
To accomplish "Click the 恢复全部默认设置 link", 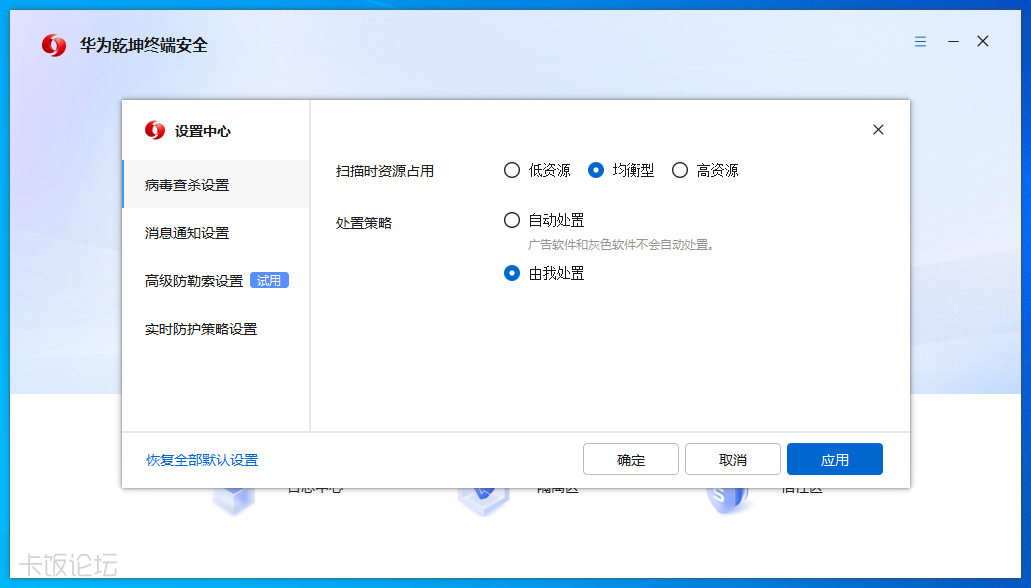I will coord(202,460).
